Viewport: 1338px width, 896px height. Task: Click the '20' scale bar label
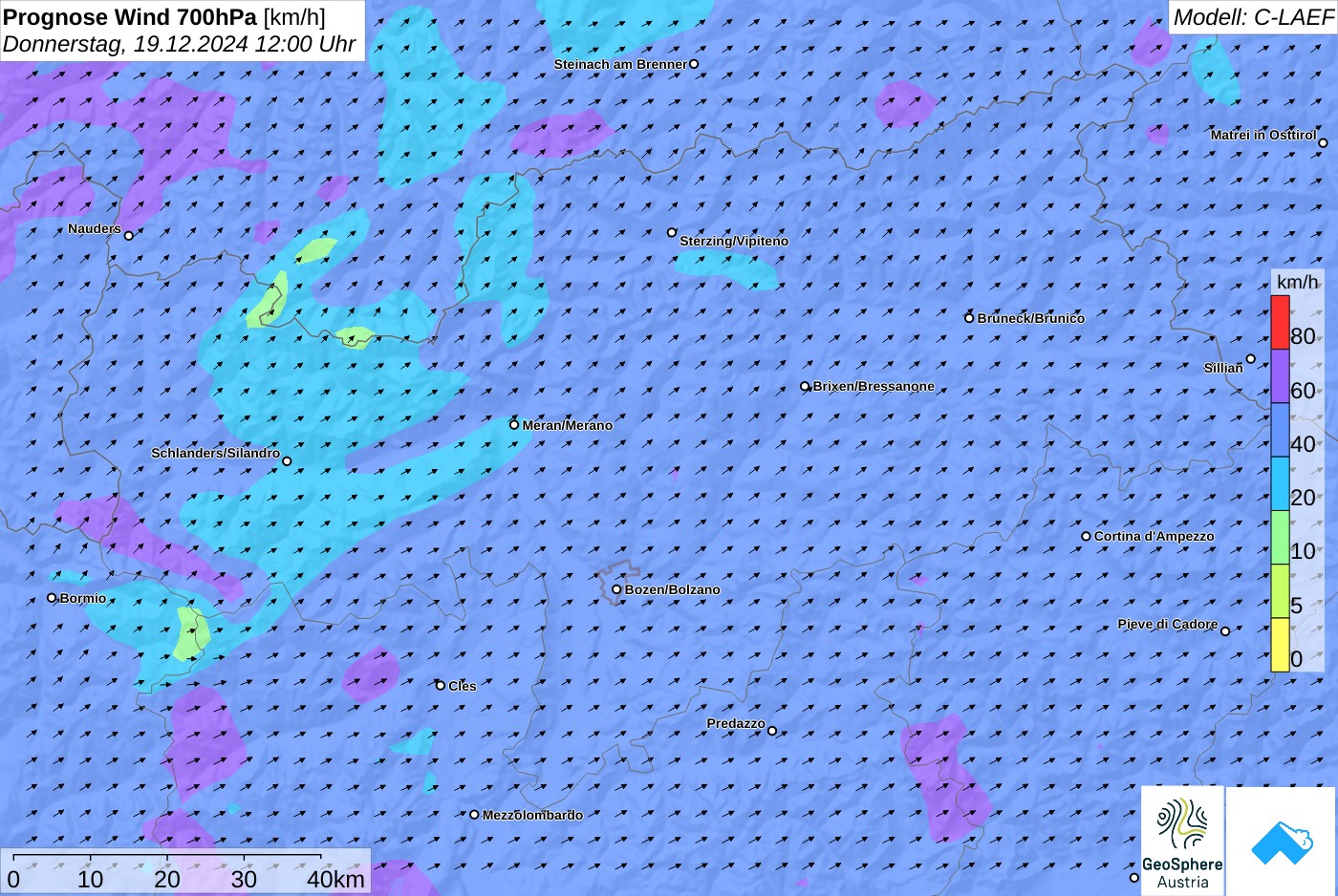coord(167,880)
